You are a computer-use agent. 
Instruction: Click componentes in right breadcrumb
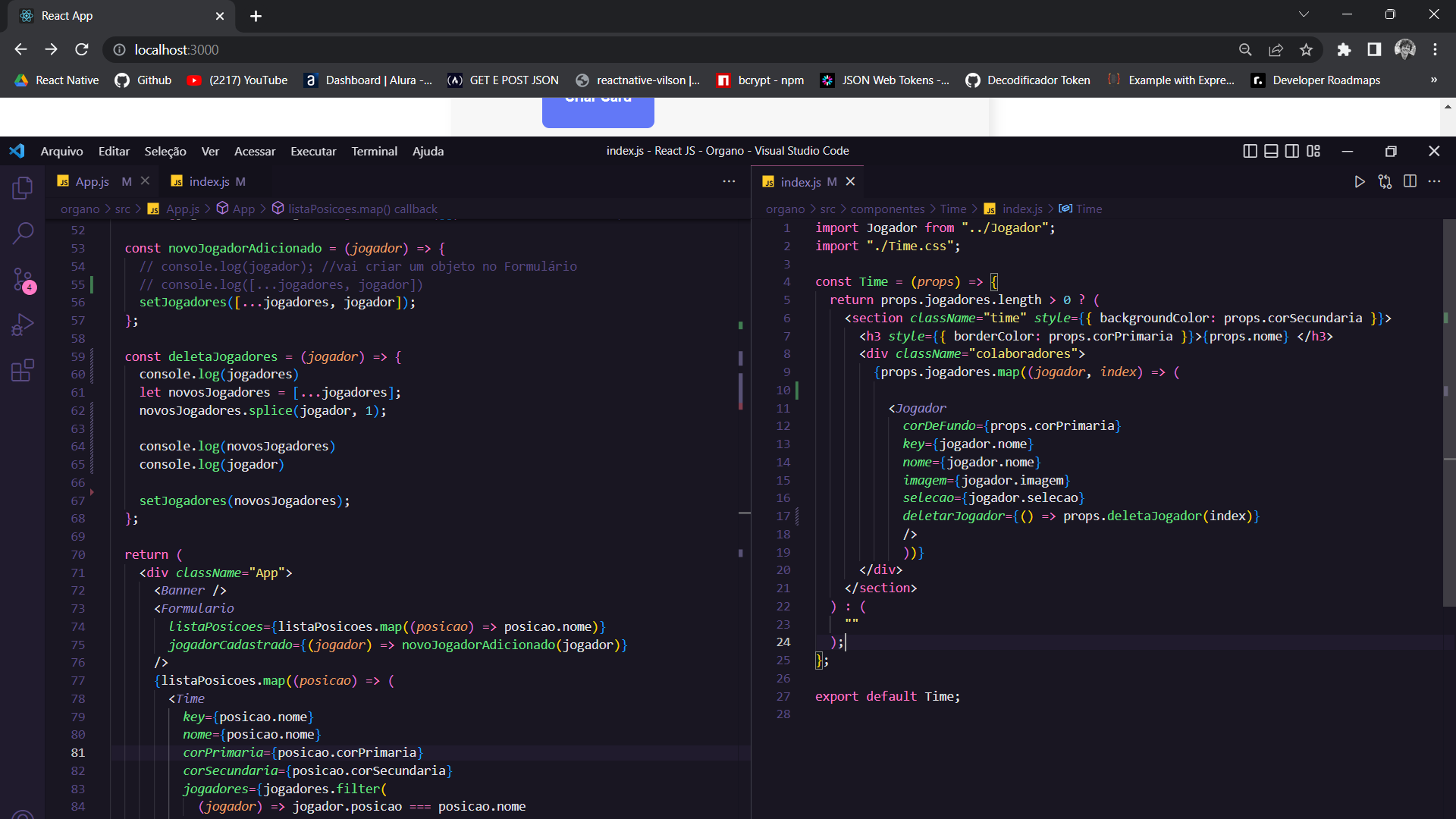coord(887,209)
